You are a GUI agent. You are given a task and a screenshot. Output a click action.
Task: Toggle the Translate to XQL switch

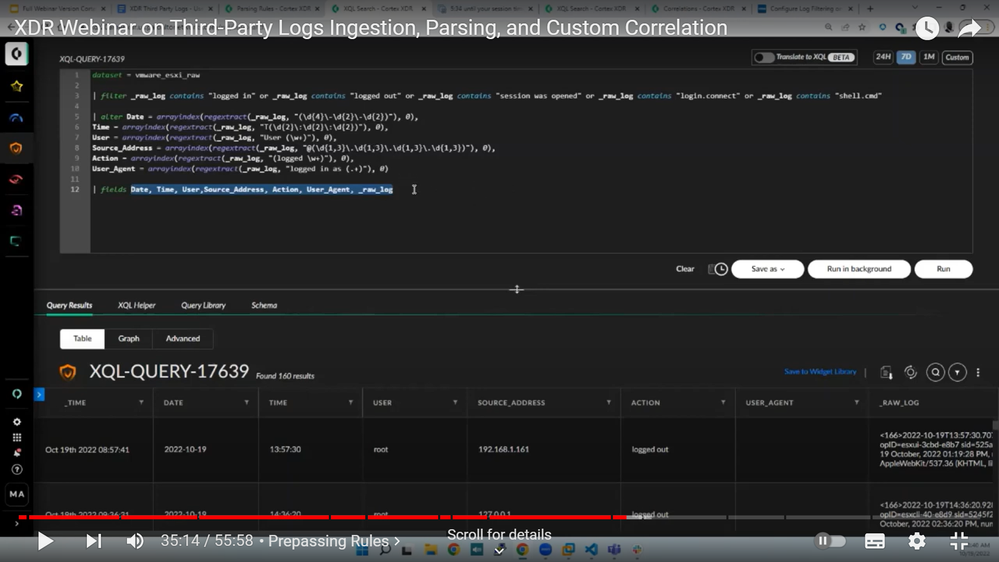coord(765,57)
